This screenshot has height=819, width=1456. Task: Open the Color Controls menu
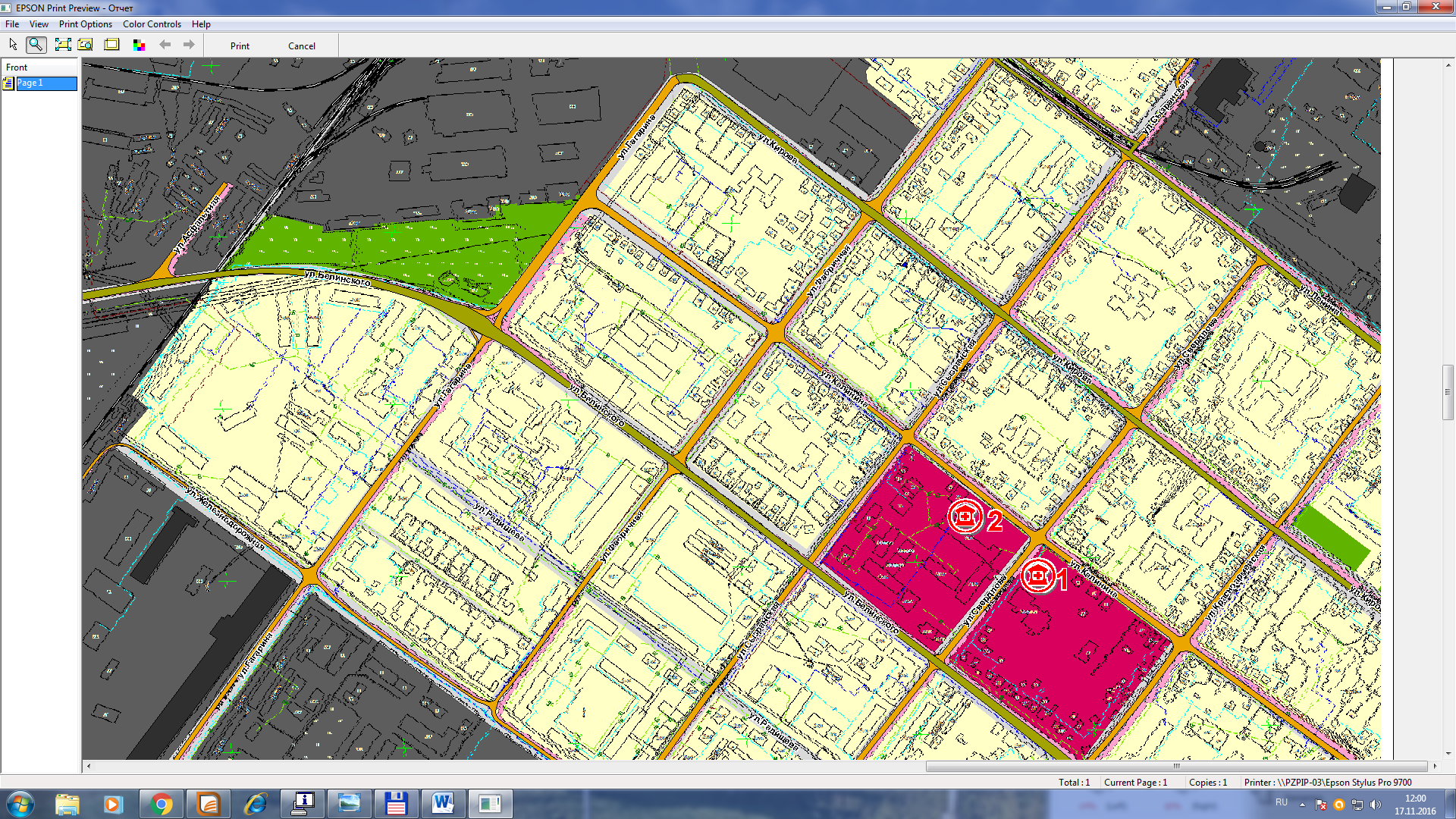click(152, 24)
